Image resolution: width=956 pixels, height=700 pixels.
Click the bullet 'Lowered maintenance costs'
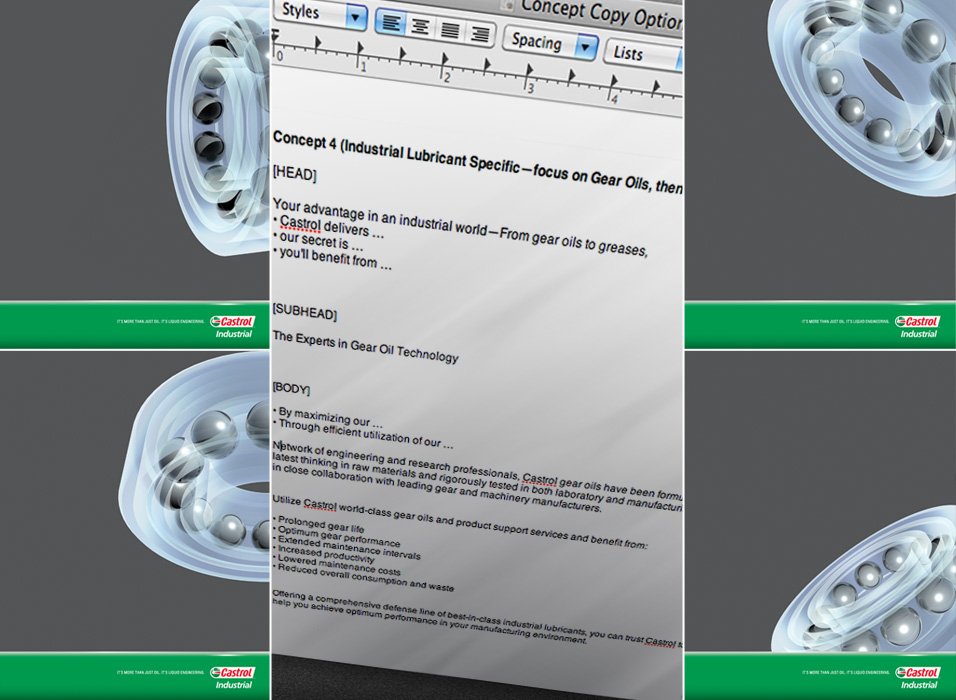(x=337, y=563)
